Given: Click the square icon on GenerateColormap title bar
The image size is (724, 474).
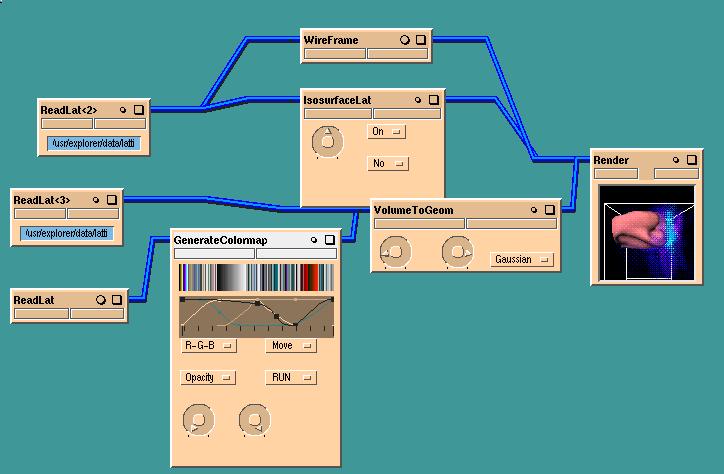Looking at the screenshot, I should click(330, 240).
